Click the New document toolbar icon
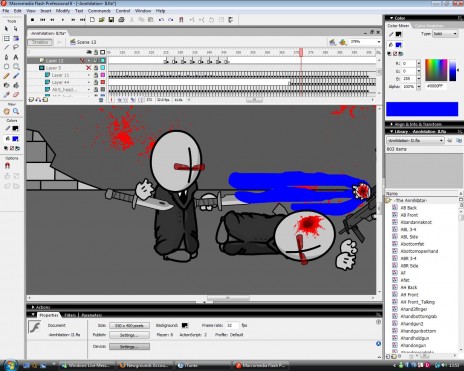 point(92,20)
